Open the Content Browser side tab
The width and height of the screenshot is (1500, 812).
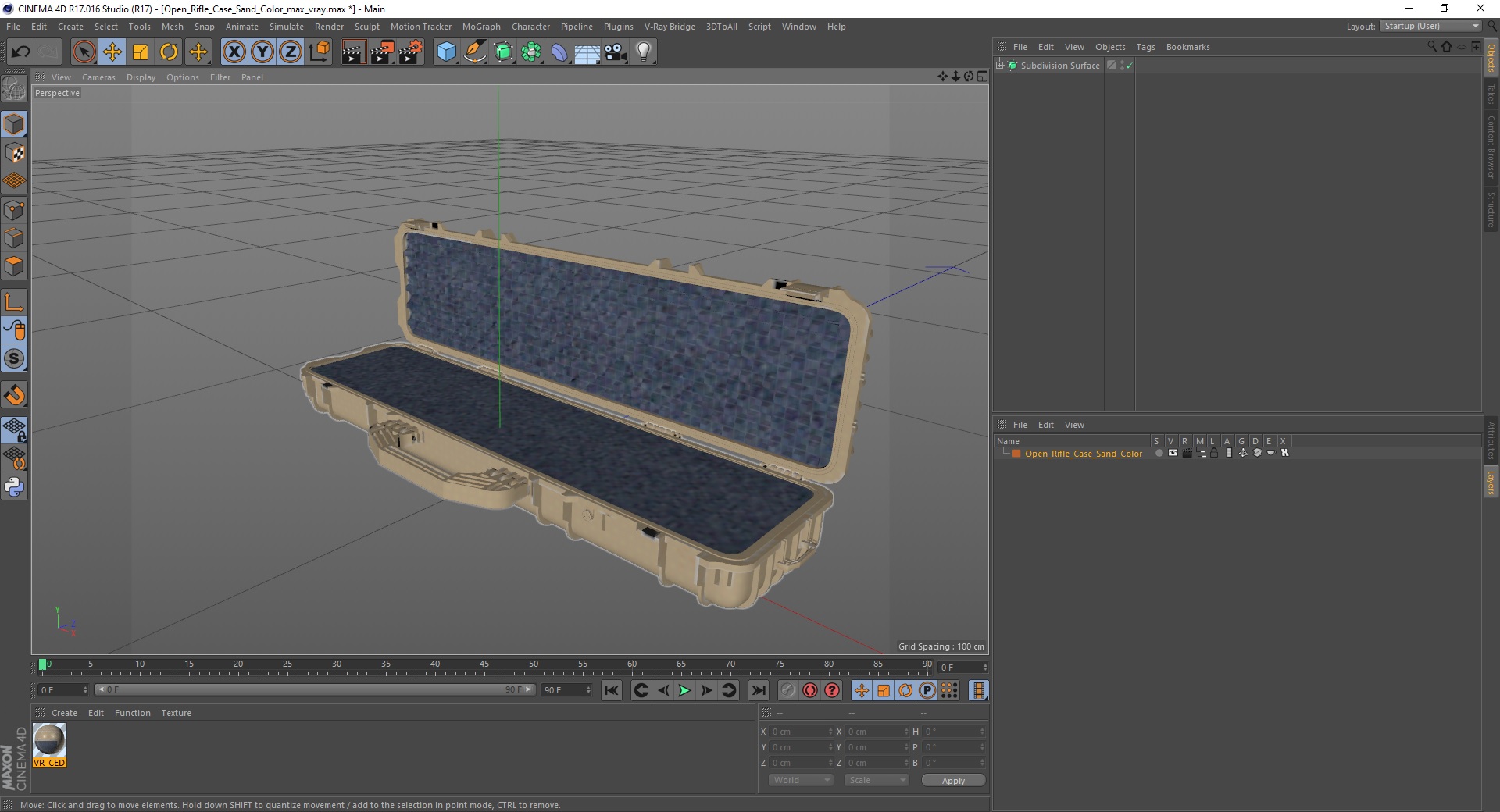pyautogui.click(x=1491, y=147)
